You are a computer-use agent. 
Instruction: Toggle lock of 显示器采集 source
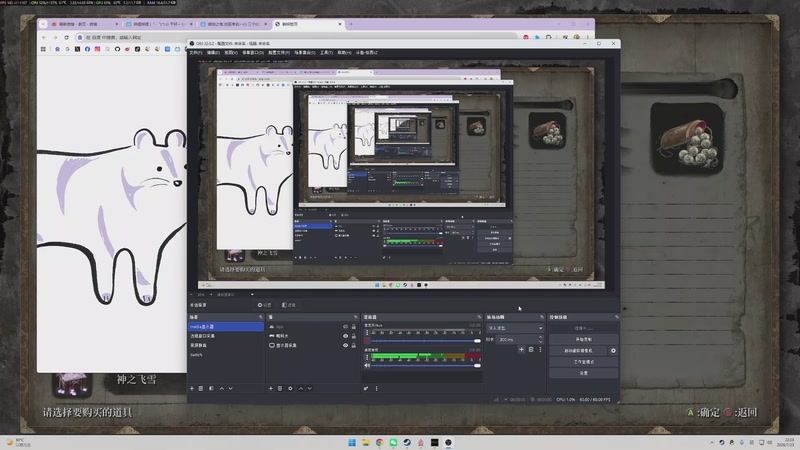pyautogui.click(x=354, y=345)
